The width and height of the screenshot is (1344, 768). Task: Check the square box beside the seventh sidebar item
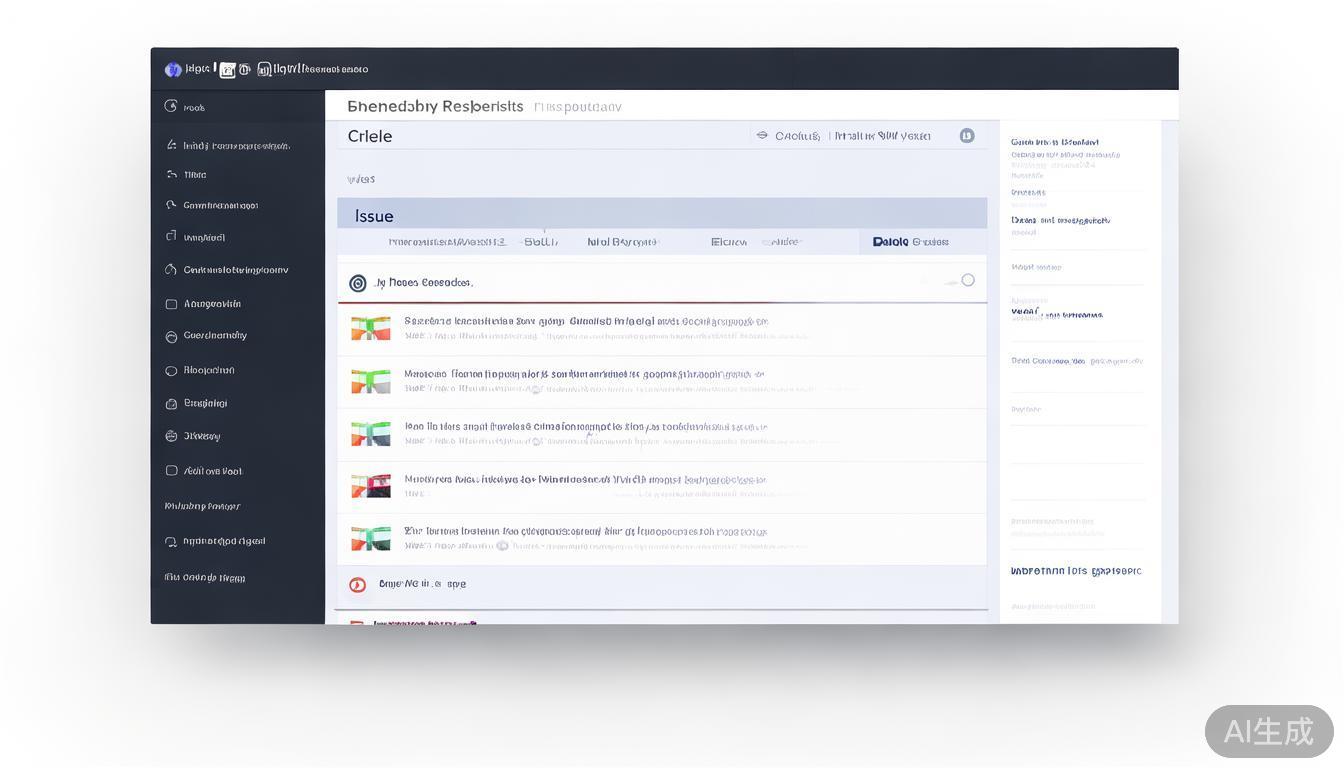[171, 304]
